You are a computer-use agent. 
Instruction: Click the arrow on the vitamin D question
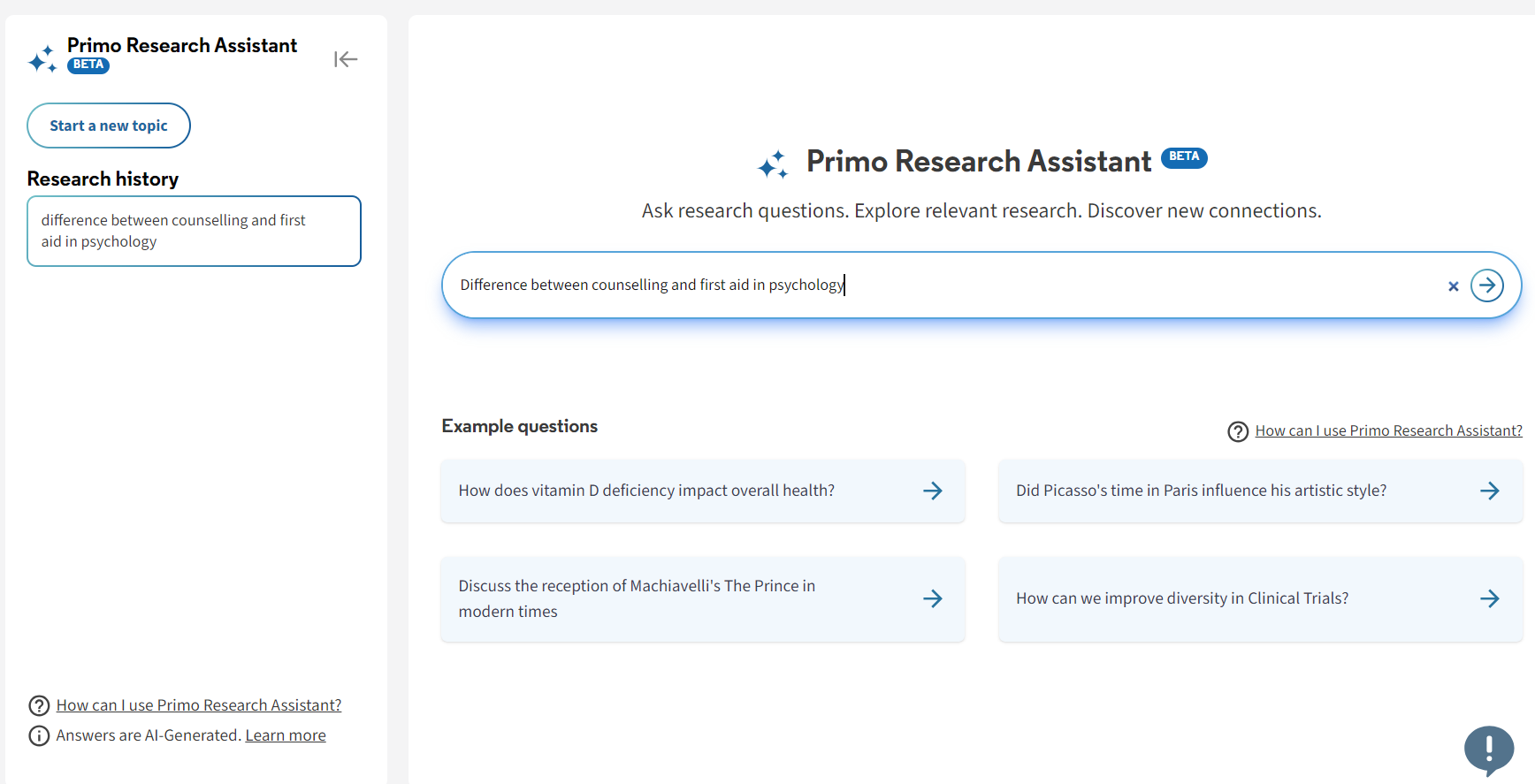[x=932, y=491]
